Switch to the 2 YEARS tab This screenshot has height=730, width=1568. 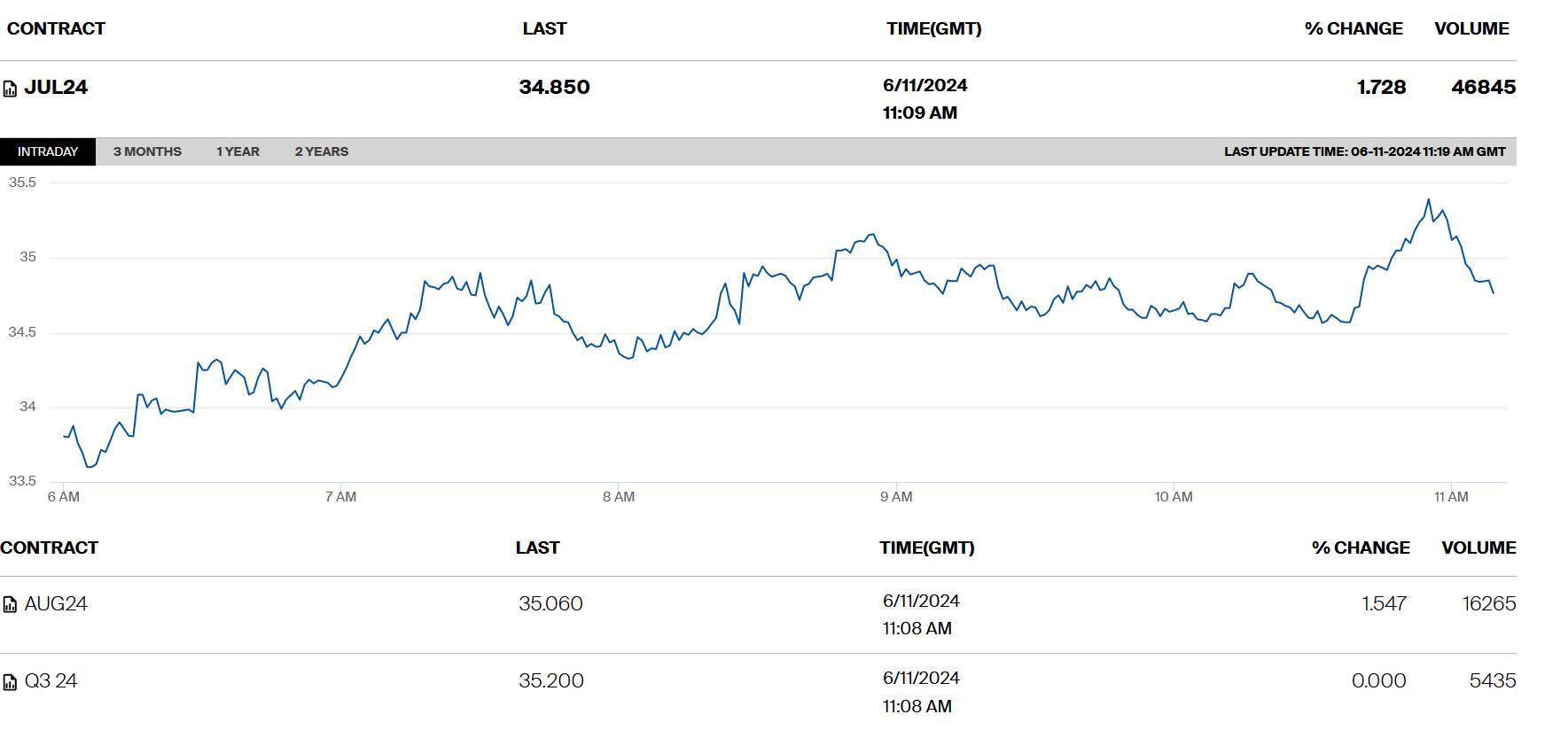tap(321, 151)
